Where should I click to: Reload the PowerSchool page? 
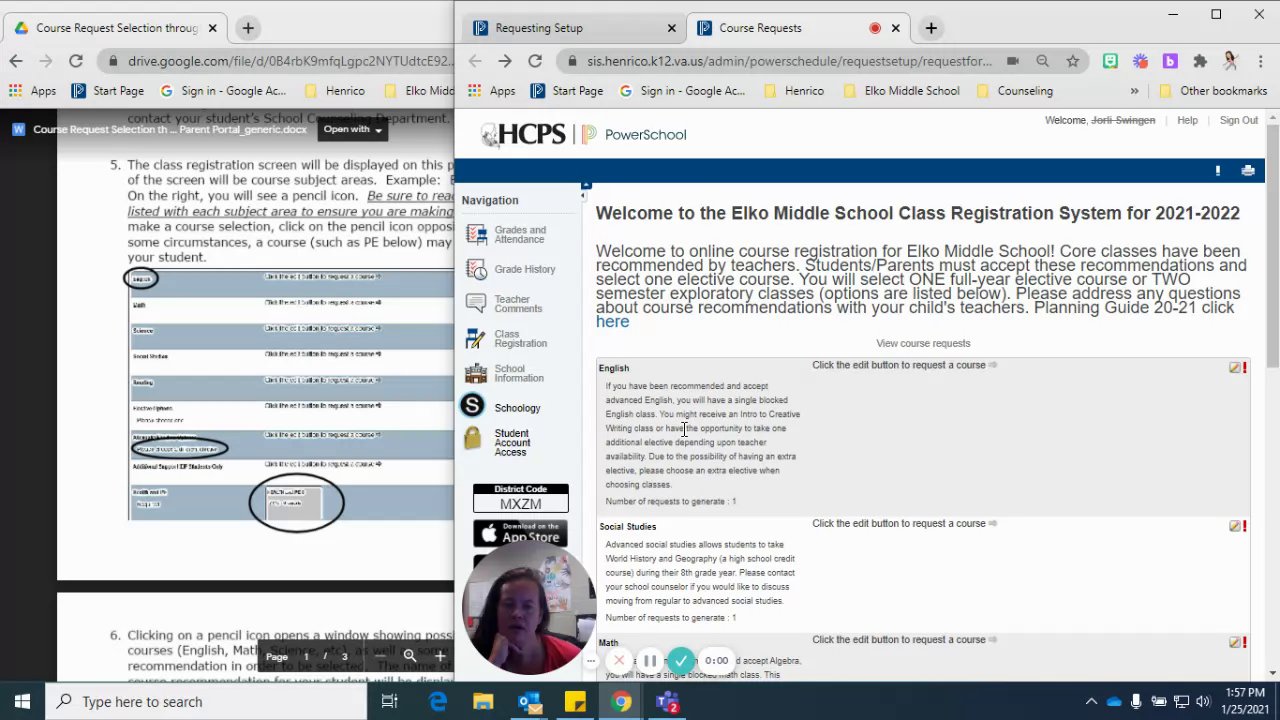535,61
